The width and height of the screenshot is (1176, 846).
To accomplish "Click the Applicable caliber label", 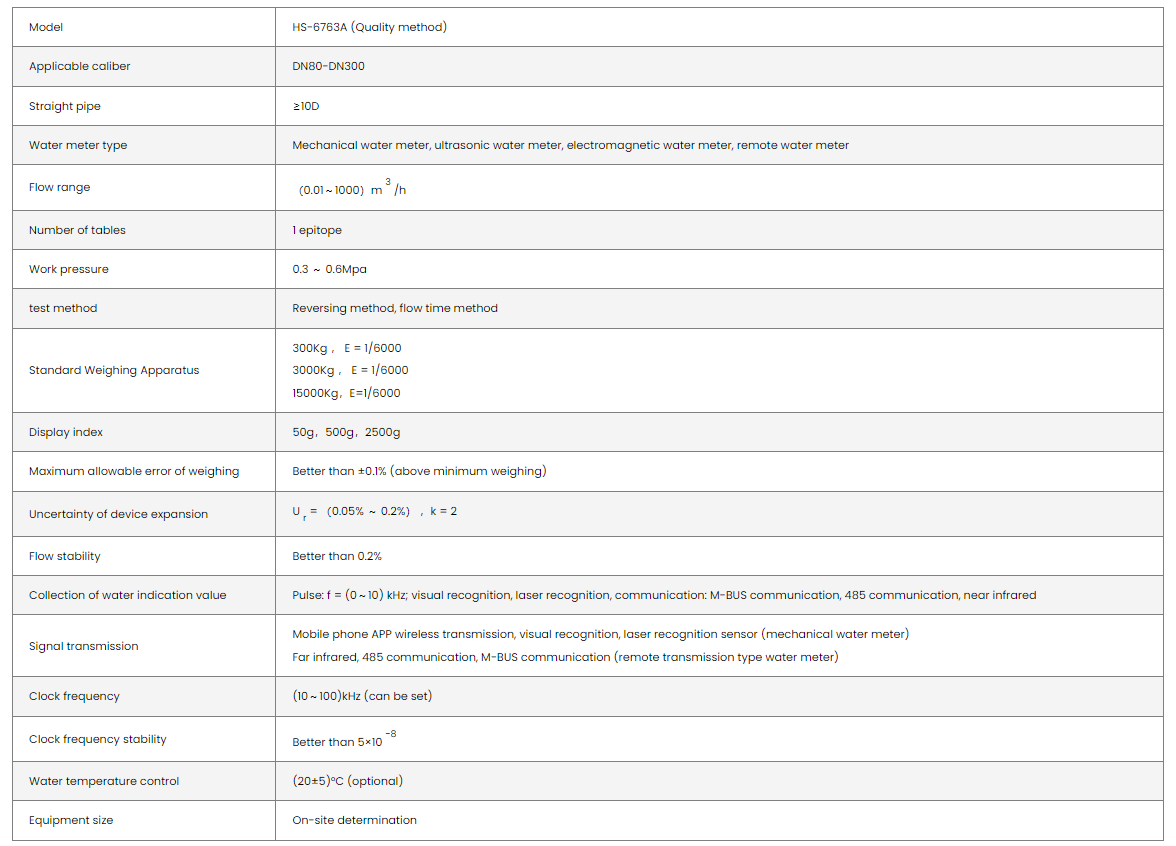I will [x=79, y=66].
